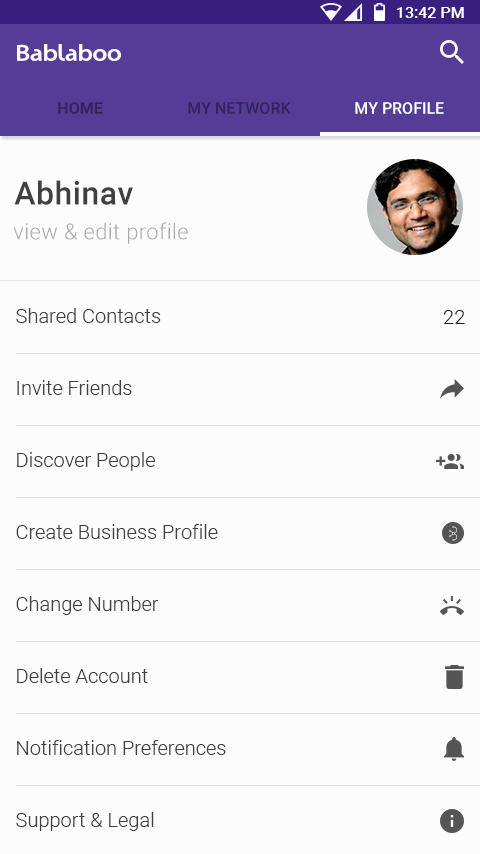This screenshot has width=480, height=854.
Task: Tap the shared contacts count 22
Action: point(454,318)
